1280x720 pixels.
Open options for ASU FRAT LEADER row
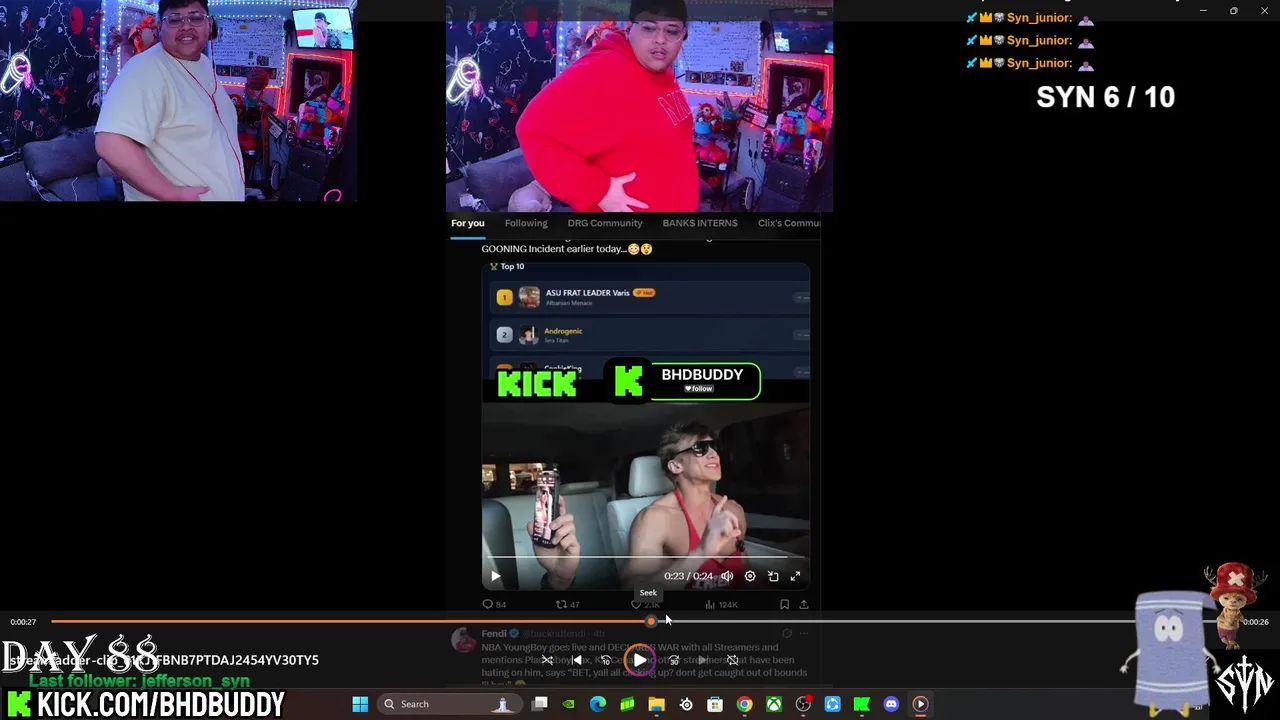(800, 297)
